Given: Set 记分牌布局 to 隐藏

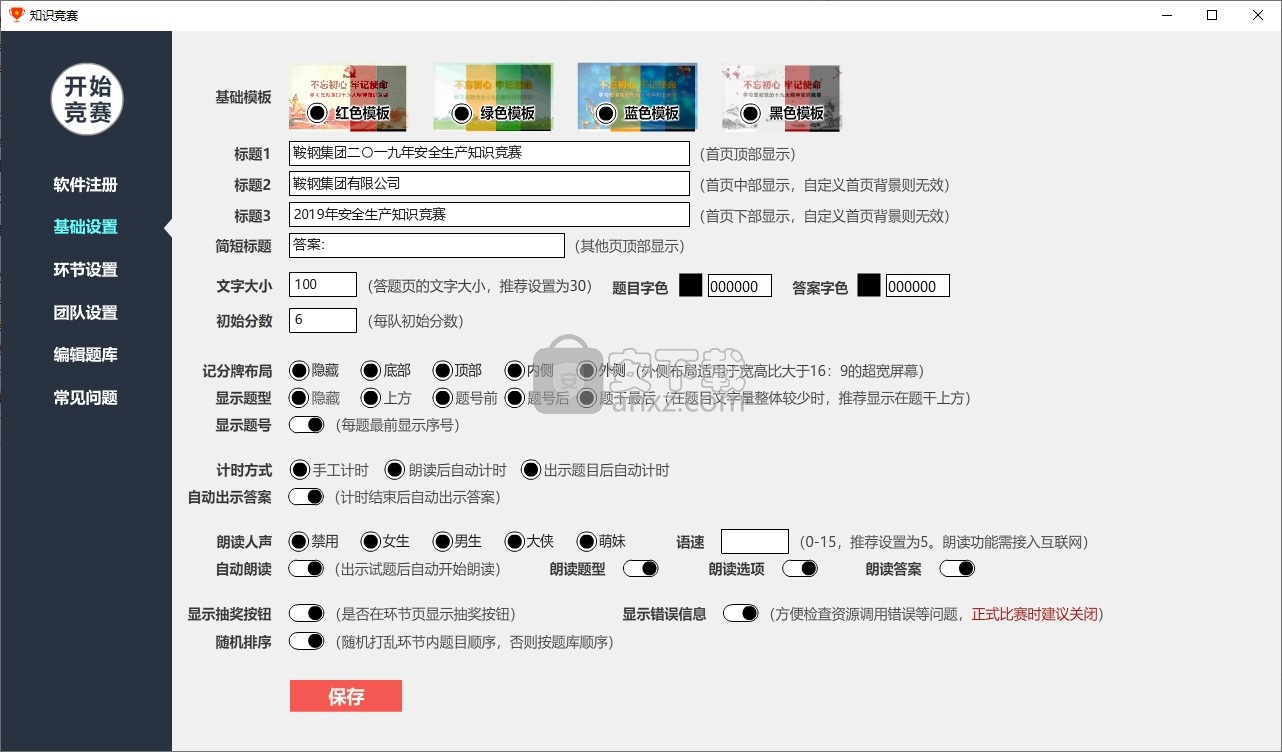Looking at the screenshot, I should [298, 371].
